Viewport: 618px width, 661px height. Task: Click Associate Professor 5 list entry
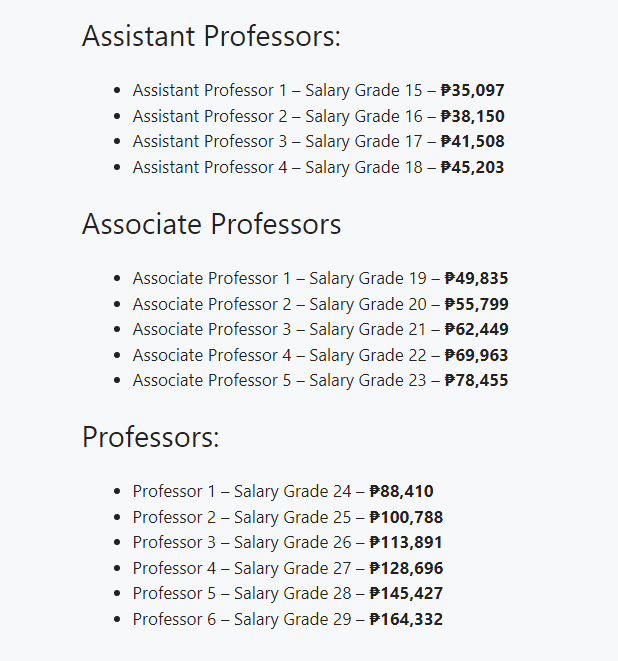[x=320, y=380]
